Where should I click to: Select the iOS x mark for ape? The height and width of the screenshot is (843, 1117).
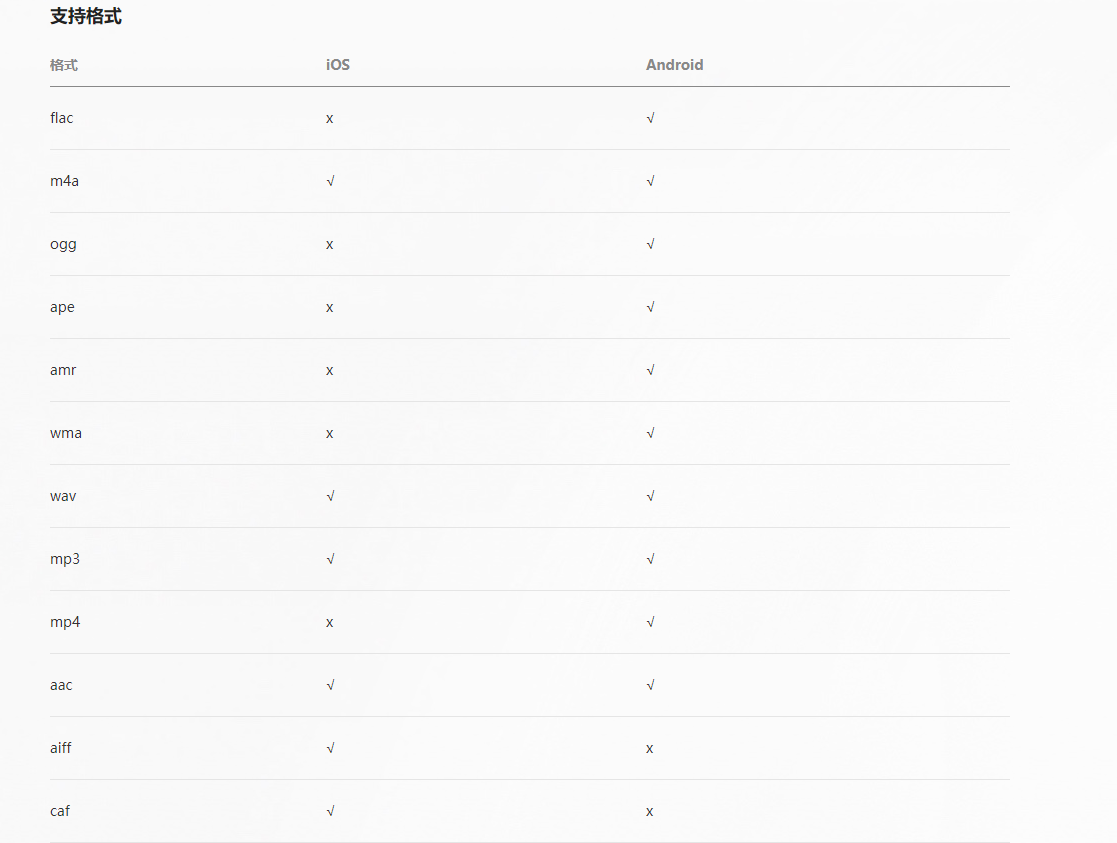[x=329, y=308]
